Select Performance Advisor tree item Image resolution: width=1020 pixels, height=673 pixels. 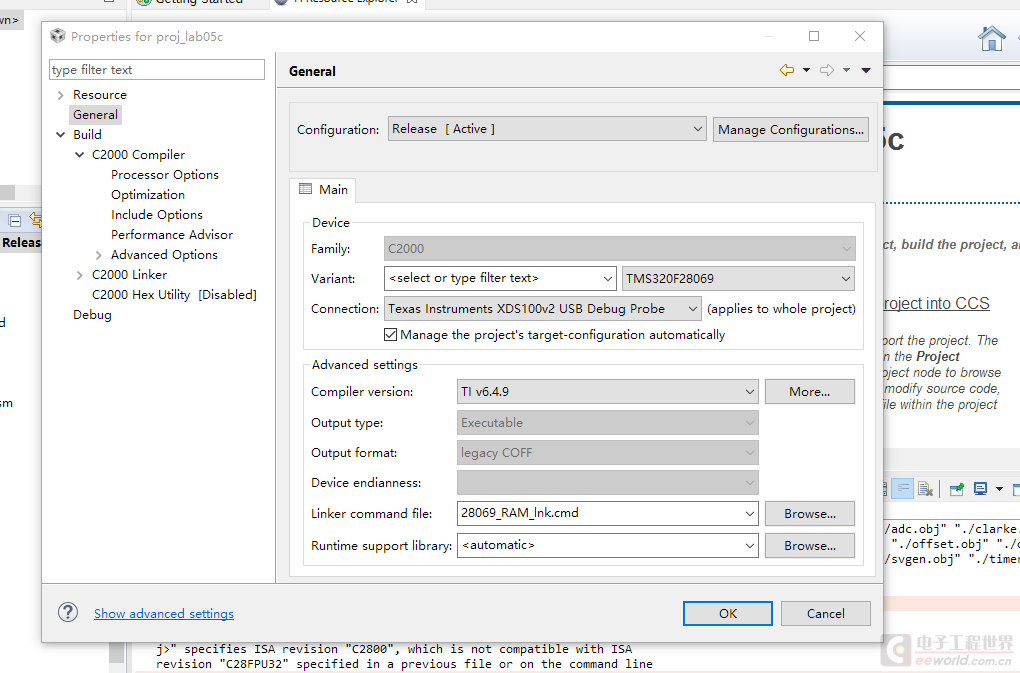tap(172, 235)
